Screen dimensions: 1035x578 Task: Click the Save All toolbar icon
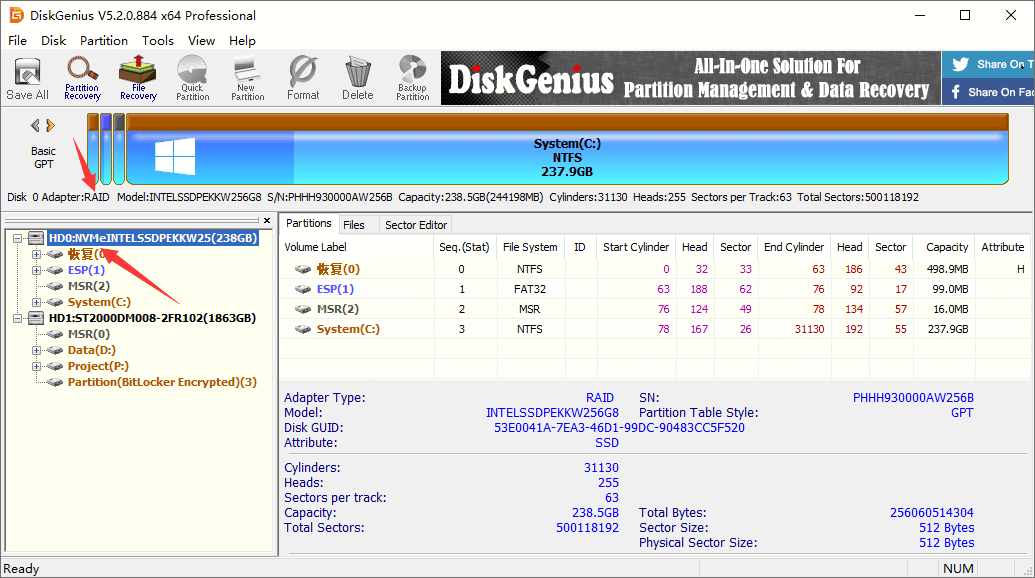pyautogui.click(x=28, y=79)
